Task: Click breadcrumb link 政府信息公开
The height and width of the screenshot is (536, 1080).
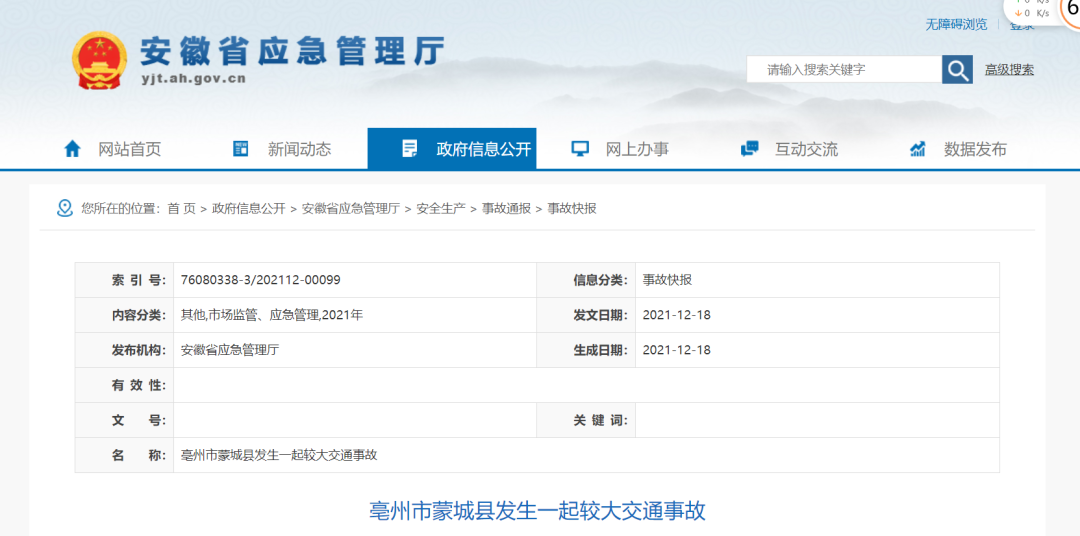Action: pyautogui.click(x=249, y=209)
